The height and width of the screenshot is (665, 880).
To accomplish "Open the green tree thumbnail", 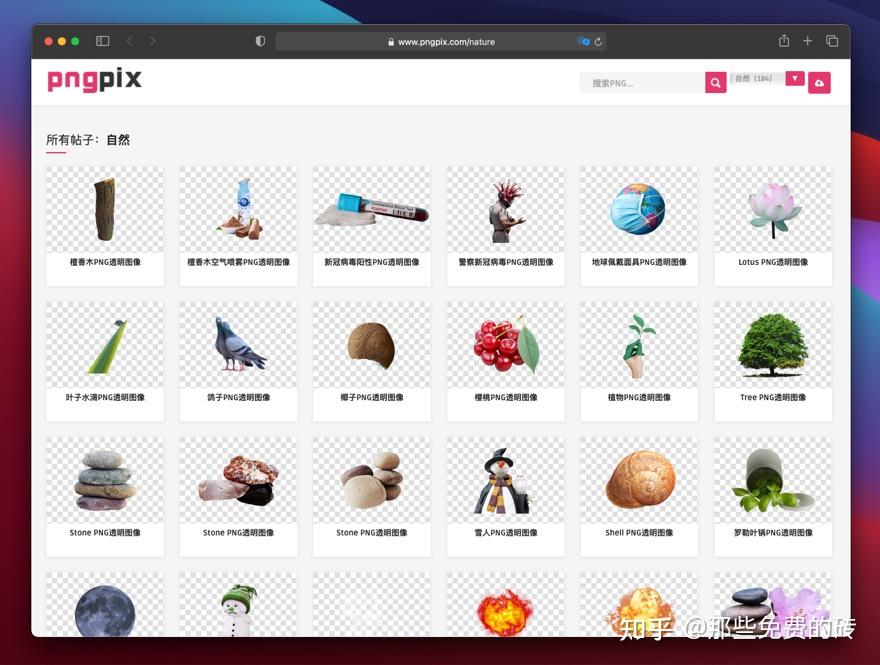I will 773,345.
